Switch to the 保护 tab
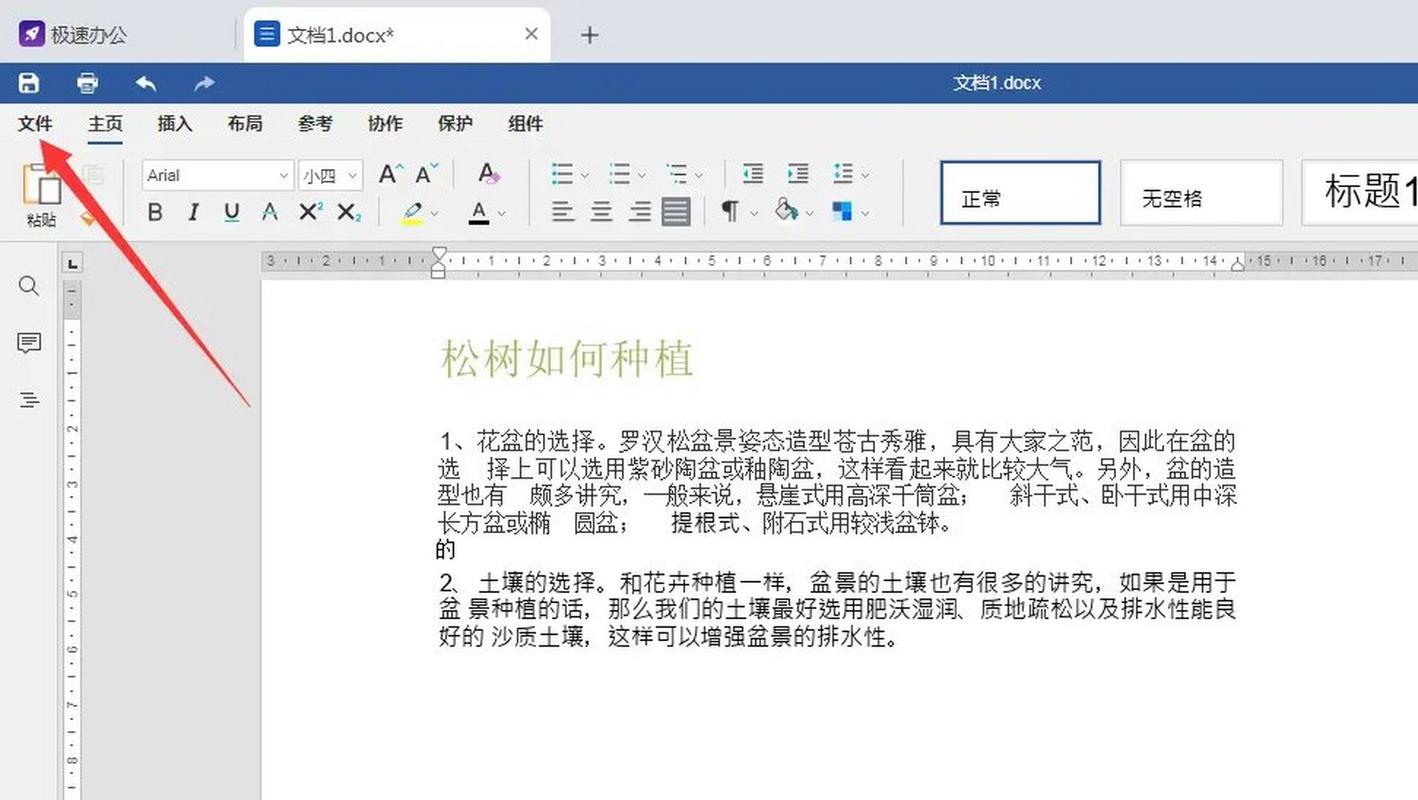This screenshot has height=800, width=1418. tap(455, 124)
